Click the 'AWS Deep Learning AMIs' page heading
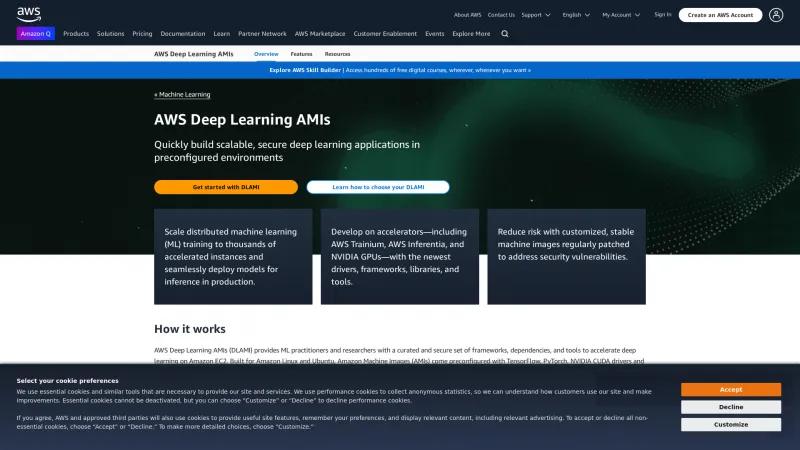 (x=242, y=119)
